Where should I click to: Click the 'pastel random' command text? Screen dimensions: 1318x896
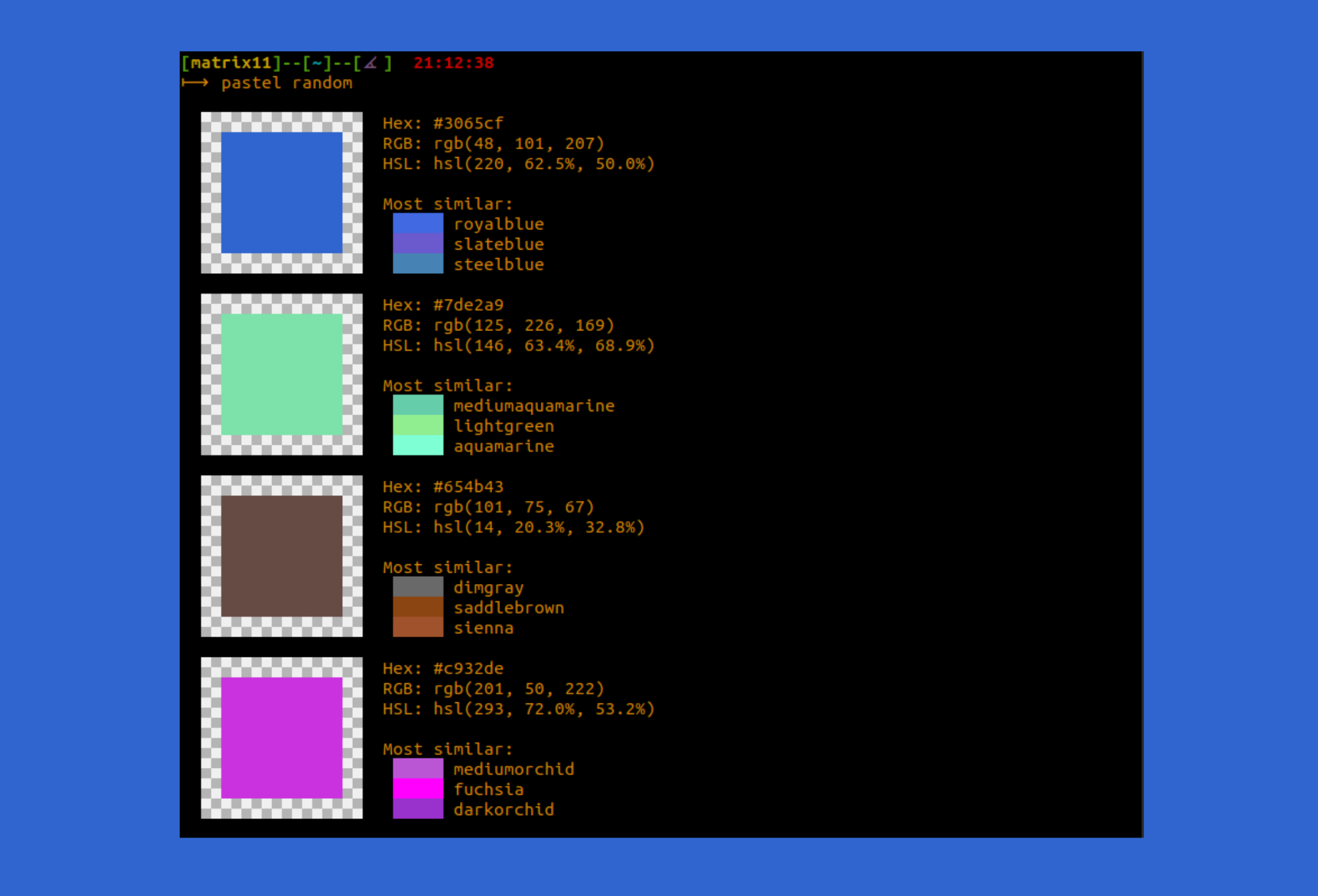click(x=286, y=83)
